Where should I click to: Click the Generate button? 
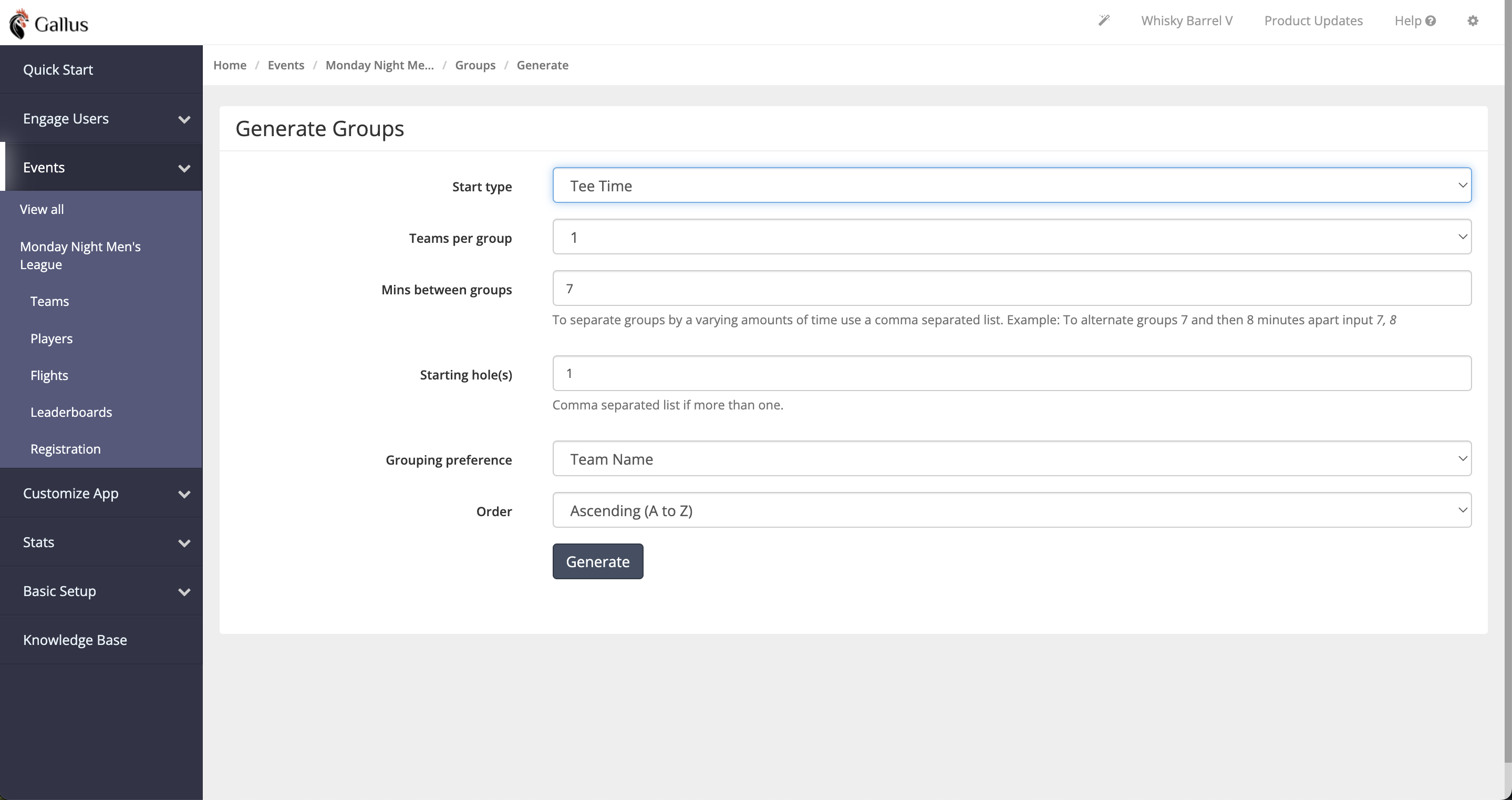[x=597, y=561]
